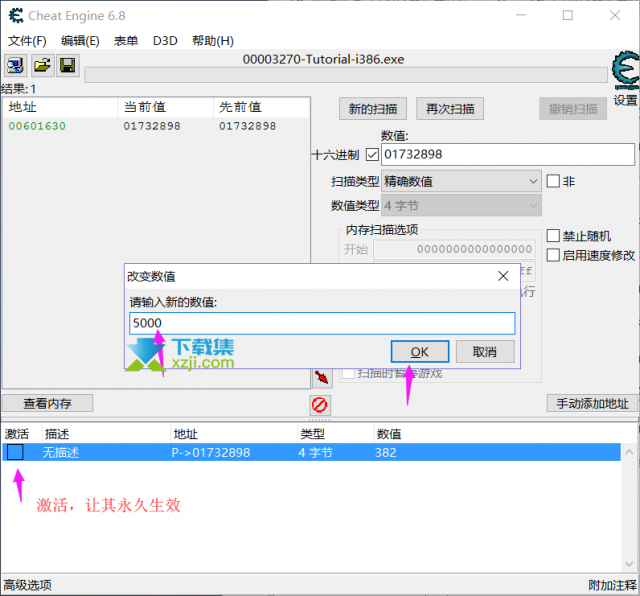Activate the 无描述 address entry checkbox
The width and height of the screenshot is (640, 596).
[x=16, y=452]
